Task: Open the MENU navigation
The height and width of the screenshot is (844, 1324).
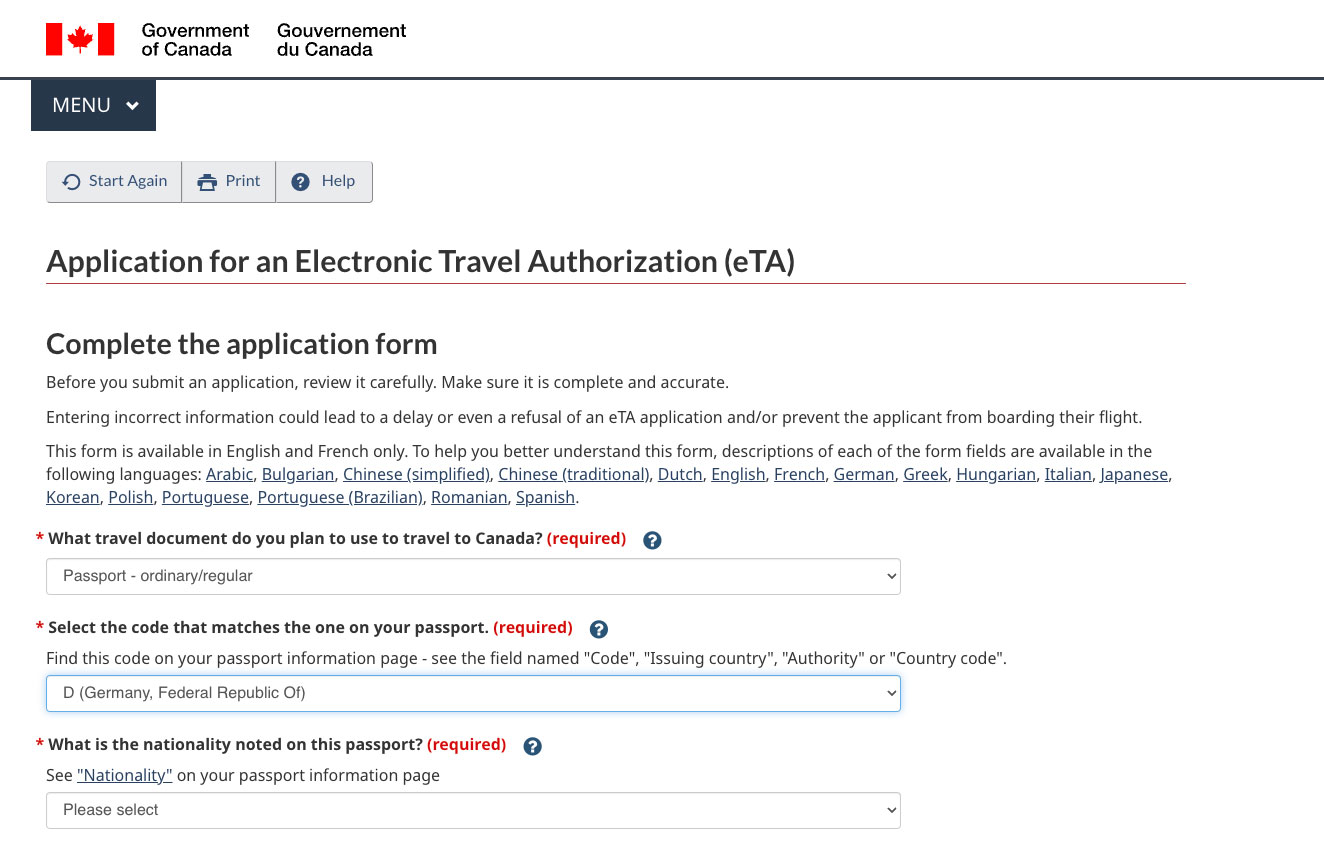Action: point(93,105)
